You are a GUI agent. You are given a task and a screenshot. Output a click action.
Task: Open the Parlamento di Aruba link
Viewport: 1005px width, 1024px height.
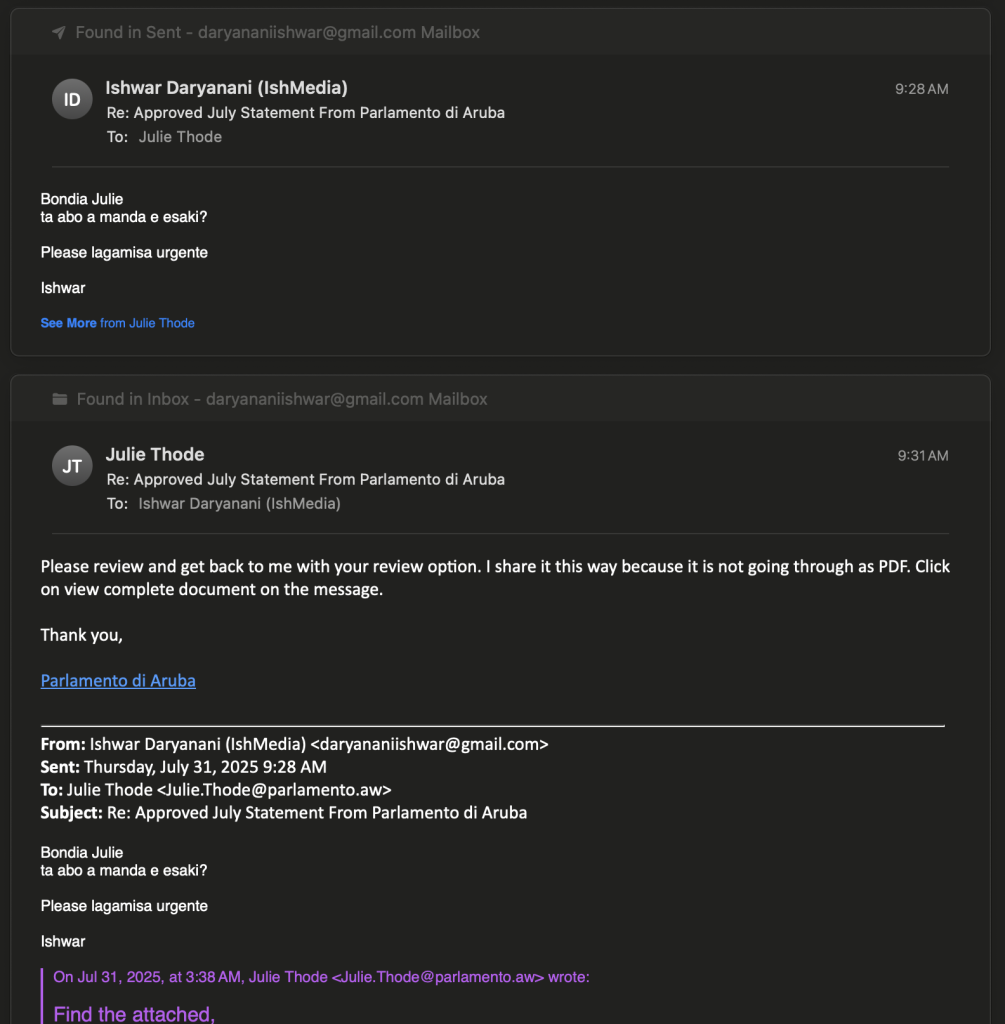[118, 680]
